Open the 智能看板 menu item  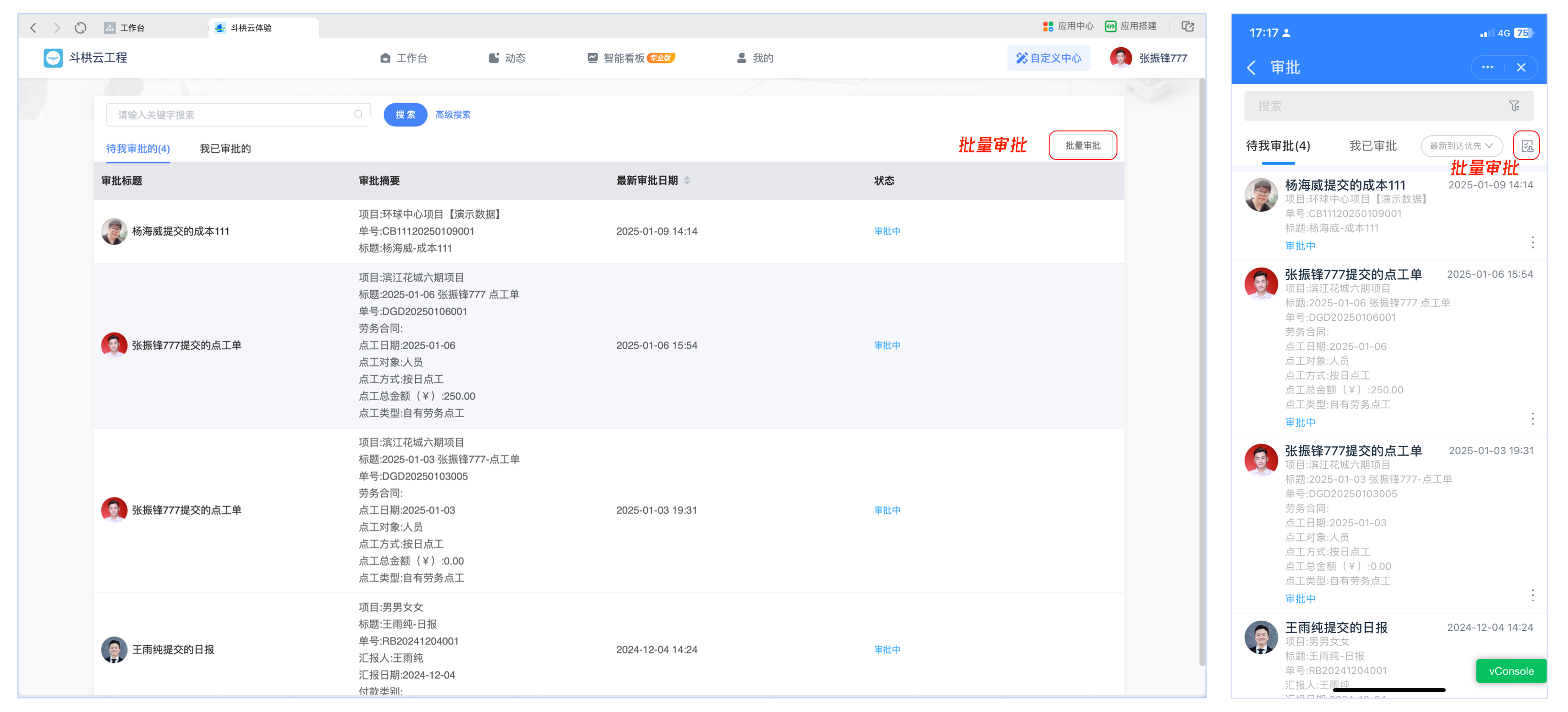click(623, 58)
